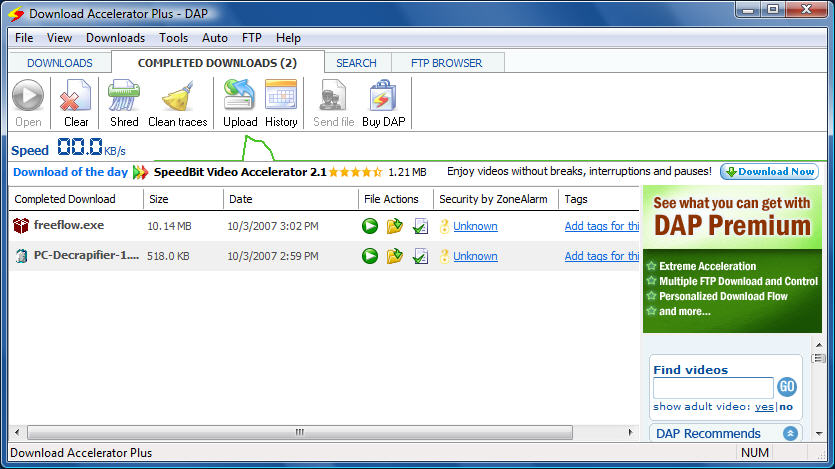
Task: Switch to the DOWNLOADS tab
Action: [x=60, y=63]
